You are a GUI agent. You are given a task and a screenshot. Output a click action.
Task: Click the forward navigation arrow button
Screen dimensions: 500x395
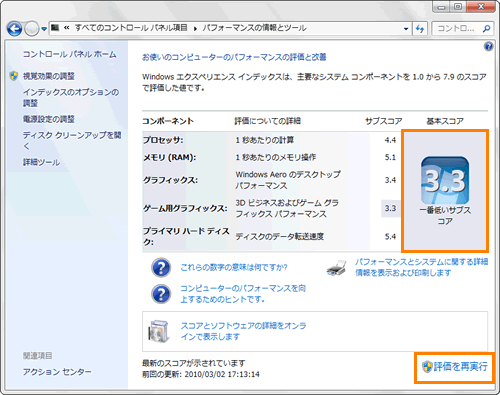32,29
